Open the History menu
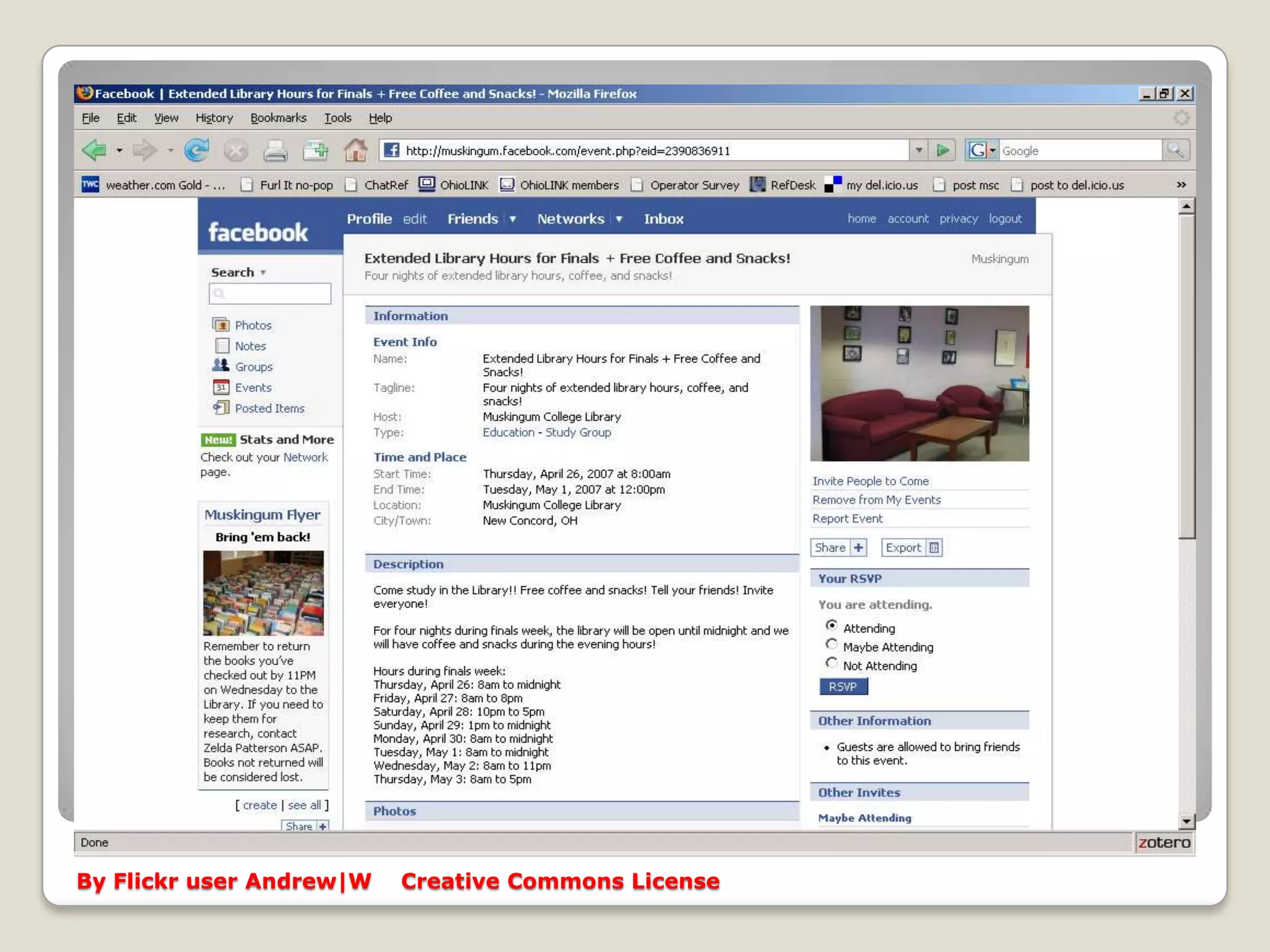This screenshot has width=1270, height=952. click(x=214, y=118)
